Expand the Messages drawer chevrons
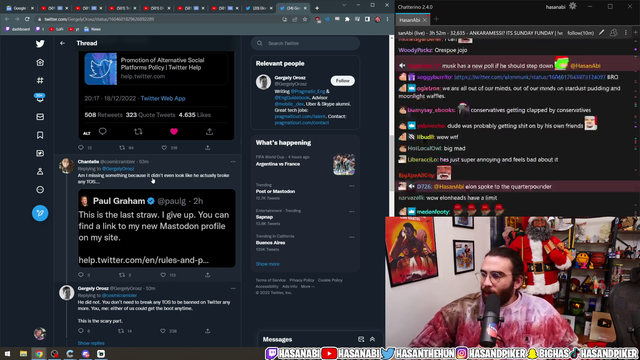Screen dimensions: 640x360 pyautogui.click(x=372, y=339)
